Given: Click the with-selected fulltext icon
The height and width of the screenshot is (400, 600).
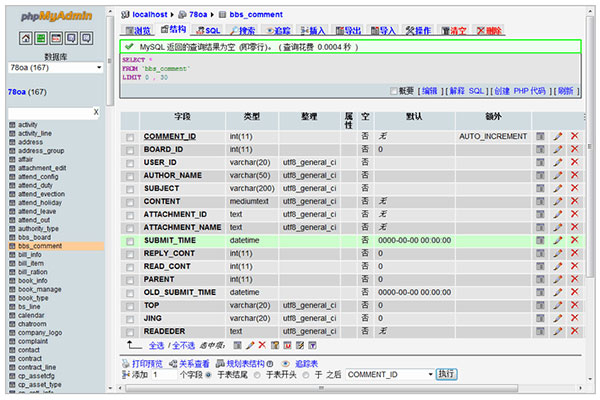Looking at the screenshot, I should pos(312,346).
